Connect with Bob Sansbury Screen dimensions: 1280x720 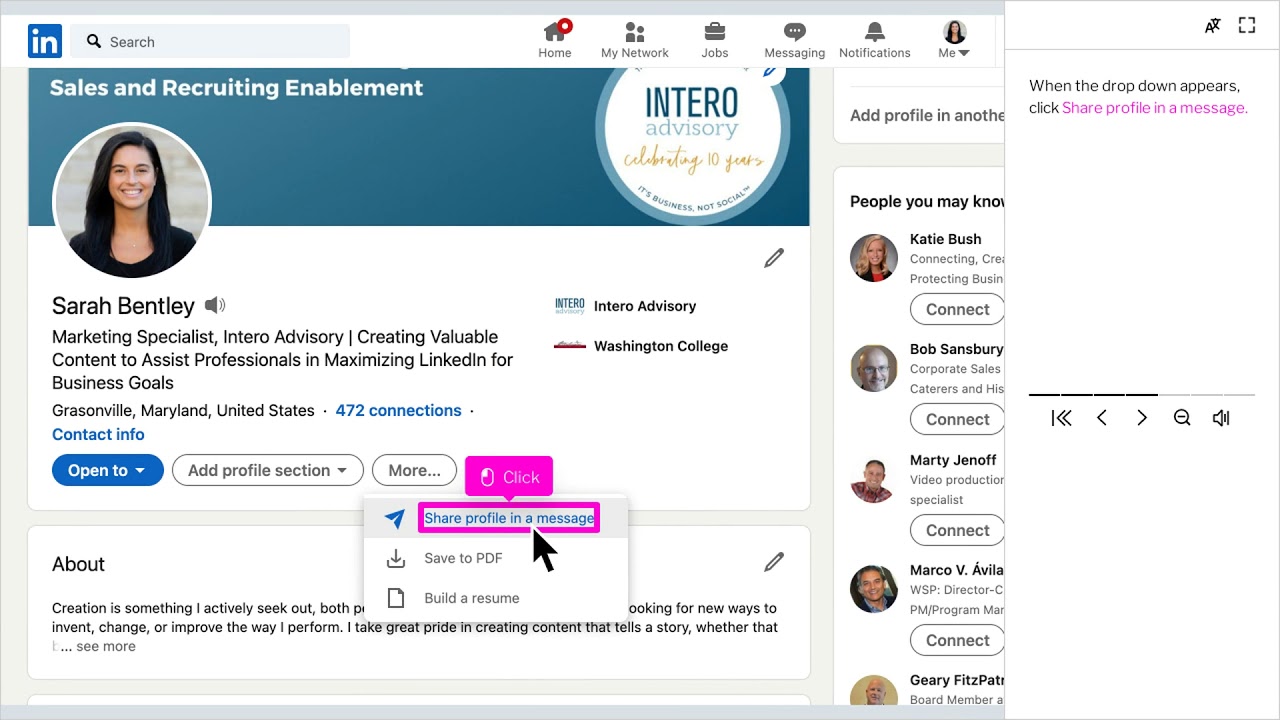[x=957, y=419]
